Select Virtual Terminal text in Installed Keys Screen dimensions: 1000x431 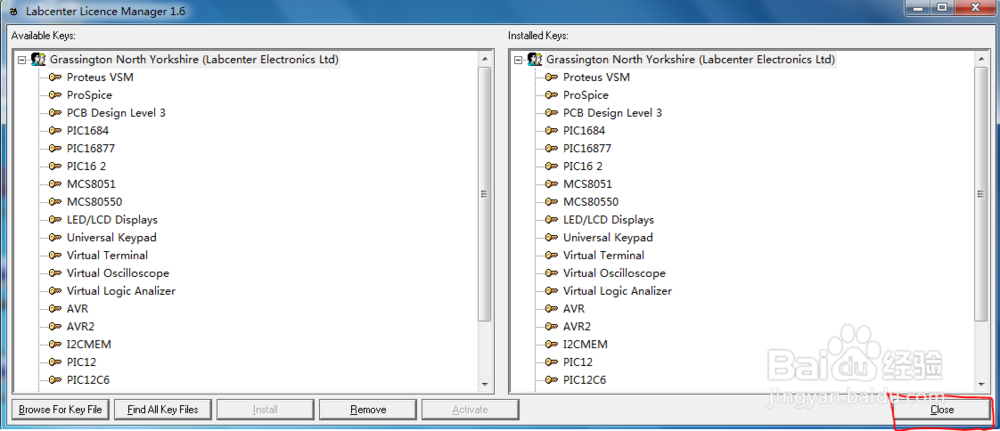603,256
